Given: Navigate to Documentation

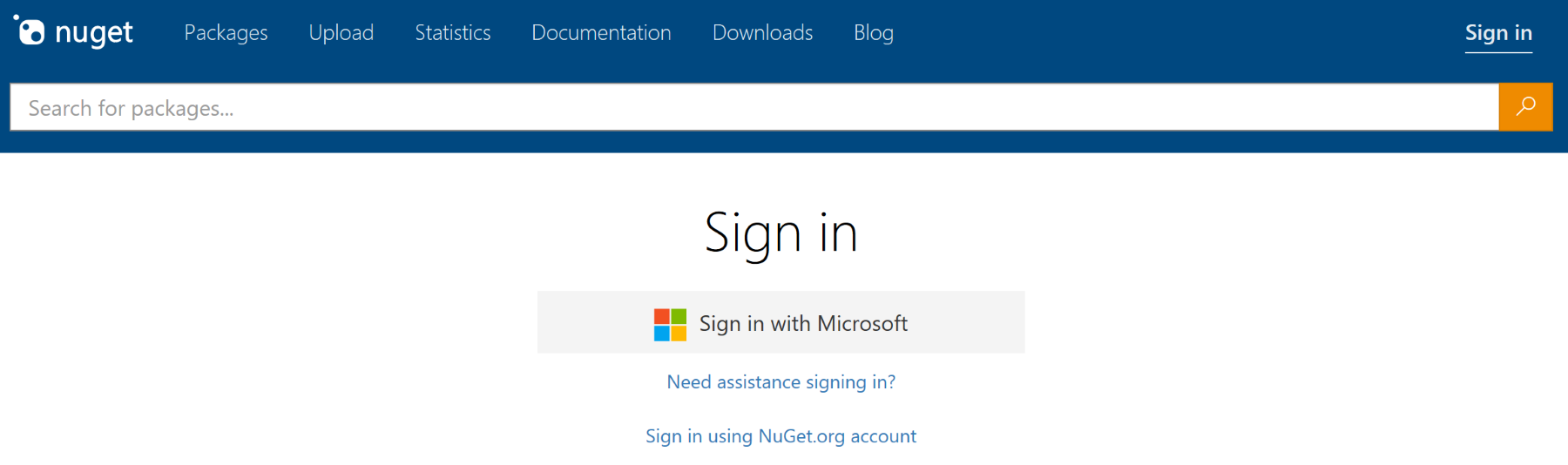Looking at the screenshot, I should 601,33.
